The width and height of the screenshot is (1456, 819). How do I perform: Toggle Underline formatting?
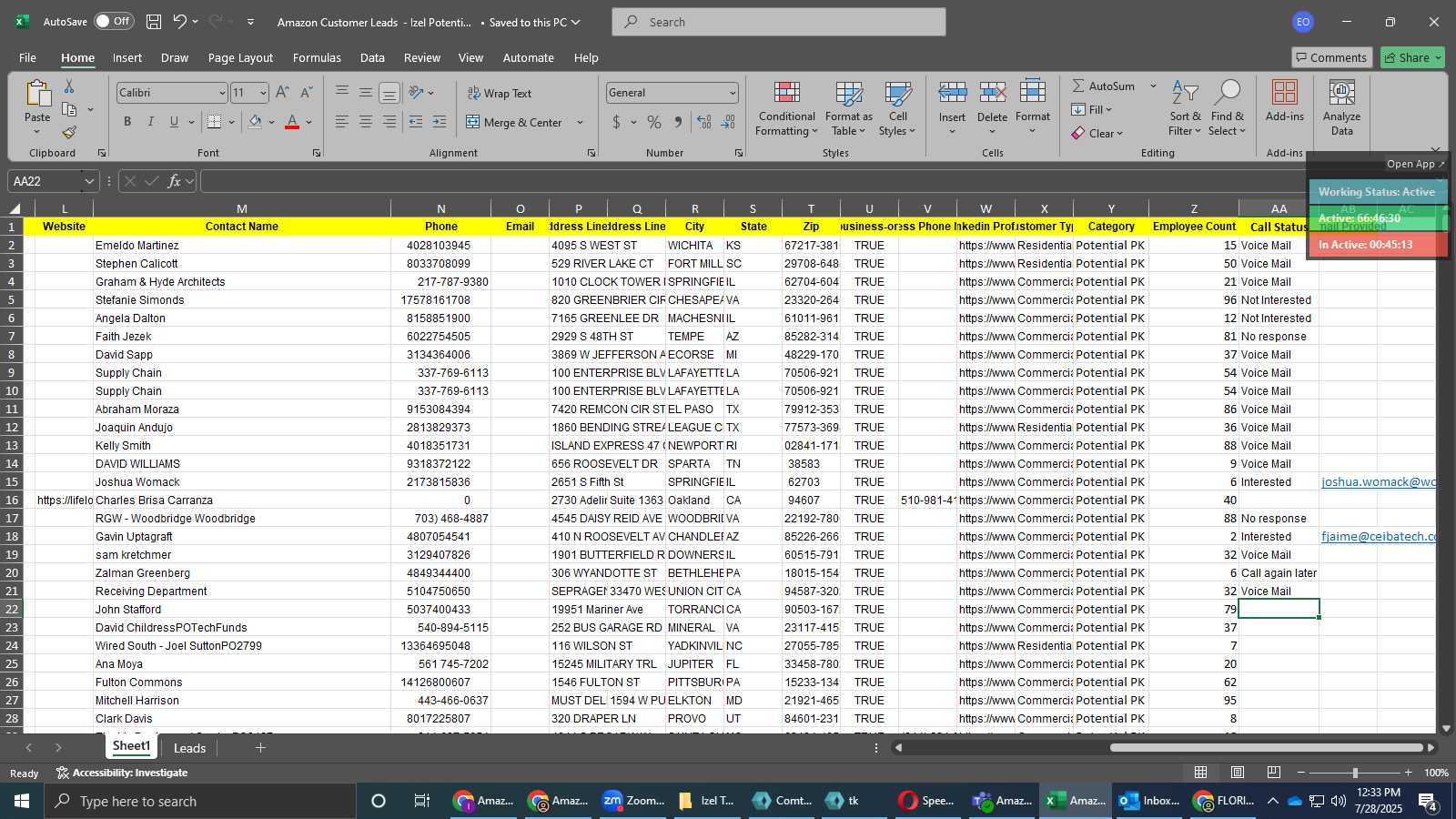click(174, 122)
